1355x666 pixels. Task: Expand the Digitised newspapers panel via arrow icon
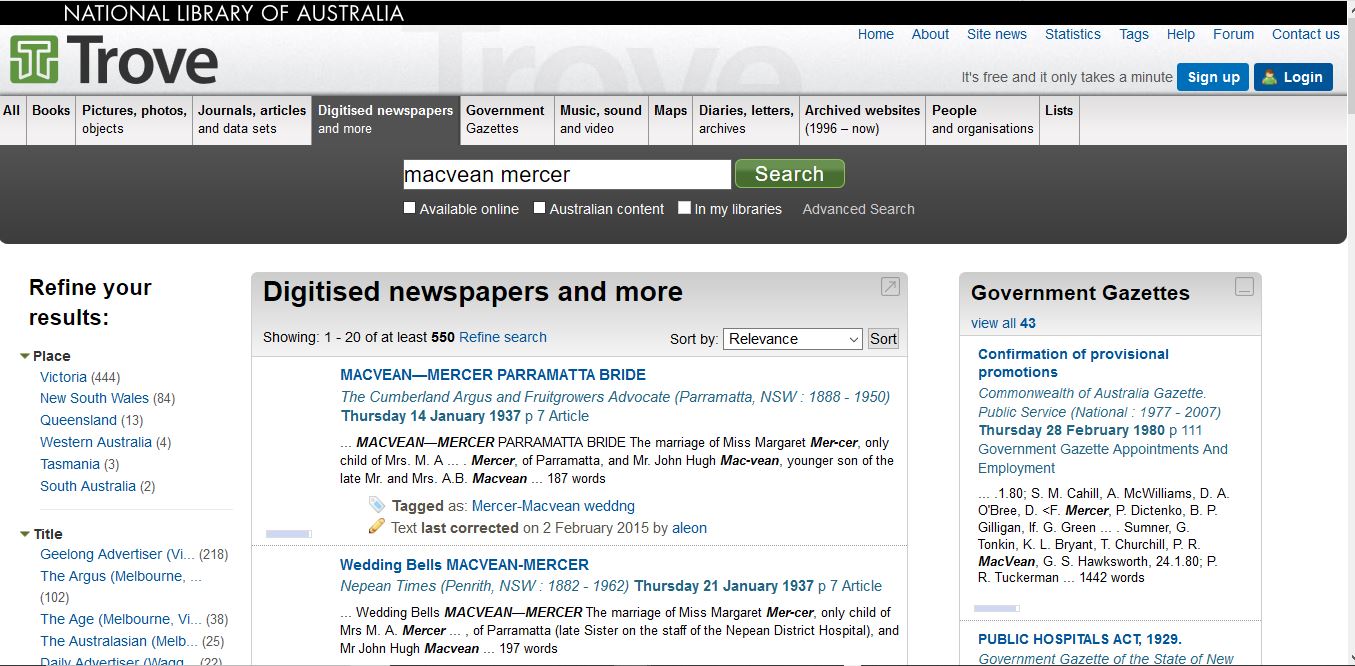[x=890, y=287]
